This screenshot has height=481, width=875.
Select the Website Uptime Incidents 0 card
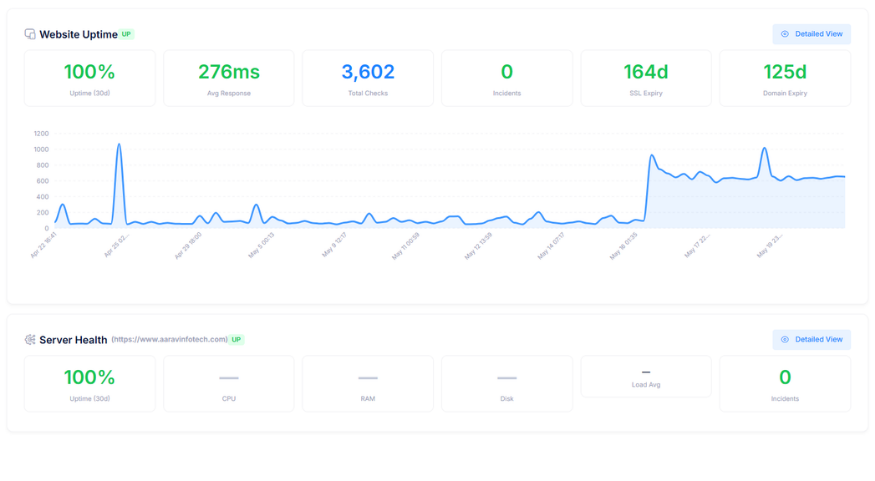(x=507, y=78)
